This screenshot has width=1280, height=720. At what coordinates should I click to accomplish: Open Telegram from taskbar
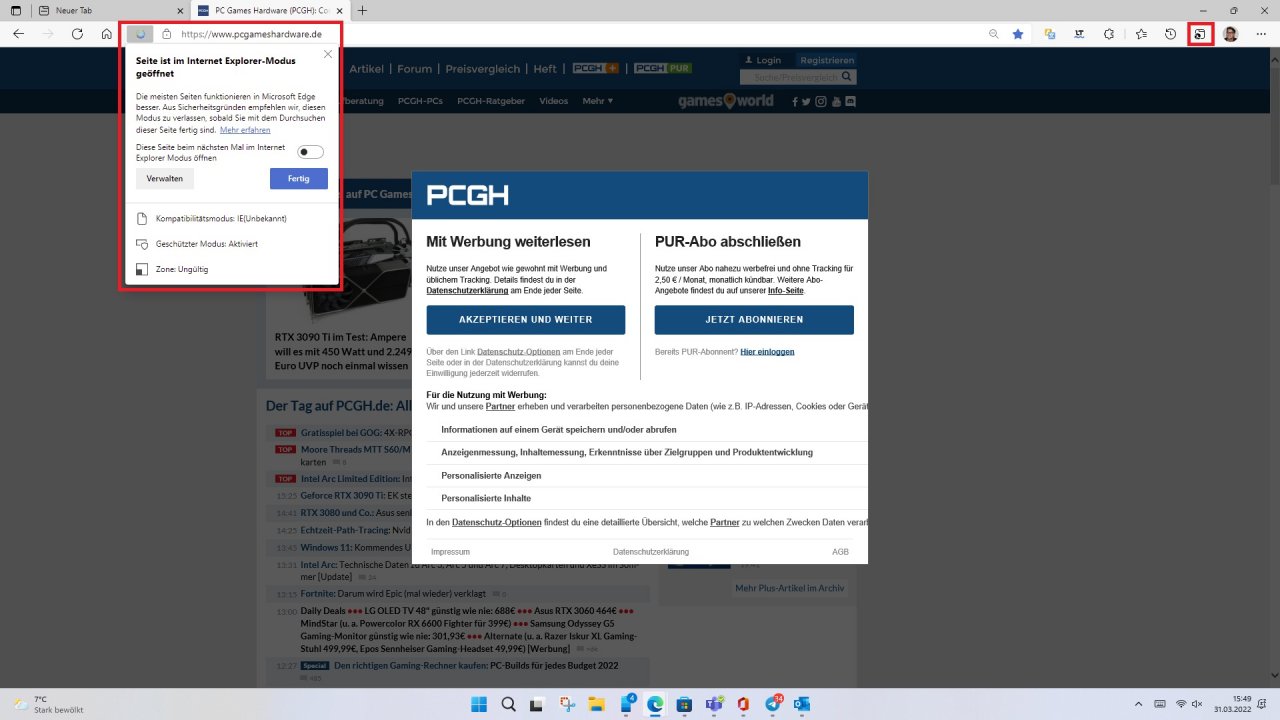click(773, 704)
